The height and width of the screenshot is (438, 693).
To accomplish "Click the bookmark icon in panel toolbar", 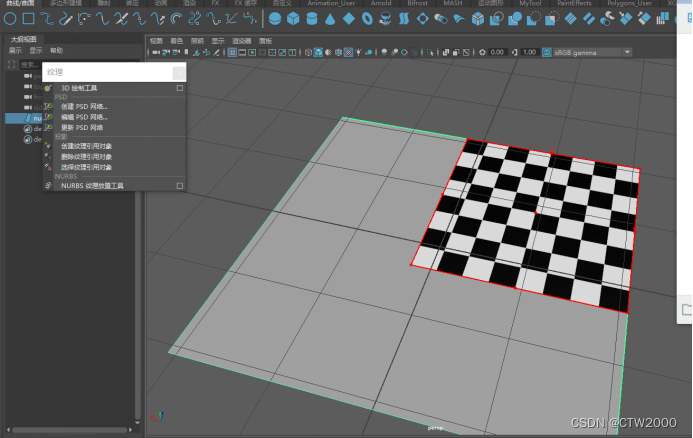I will (186, 52).
